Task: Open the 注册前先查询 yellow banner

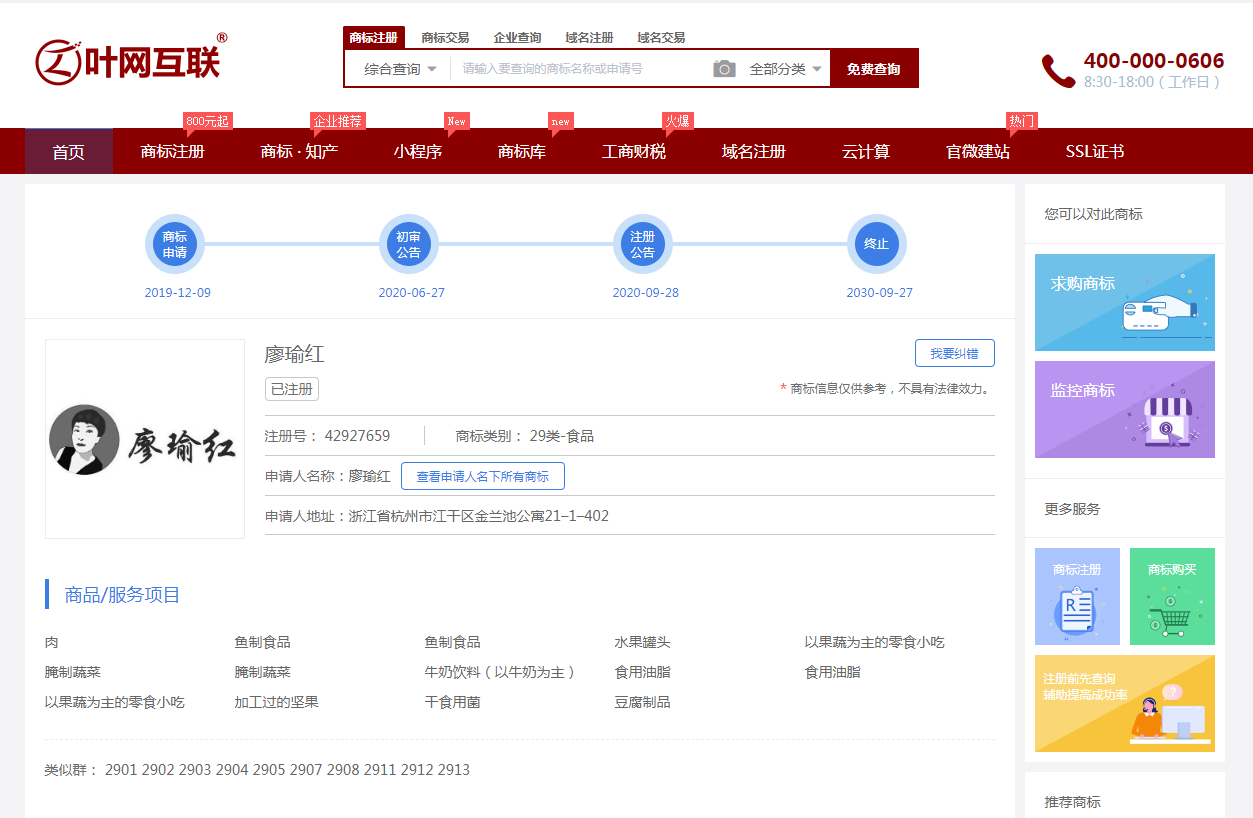Action: pyautogui.click(x=1124, y=703)
